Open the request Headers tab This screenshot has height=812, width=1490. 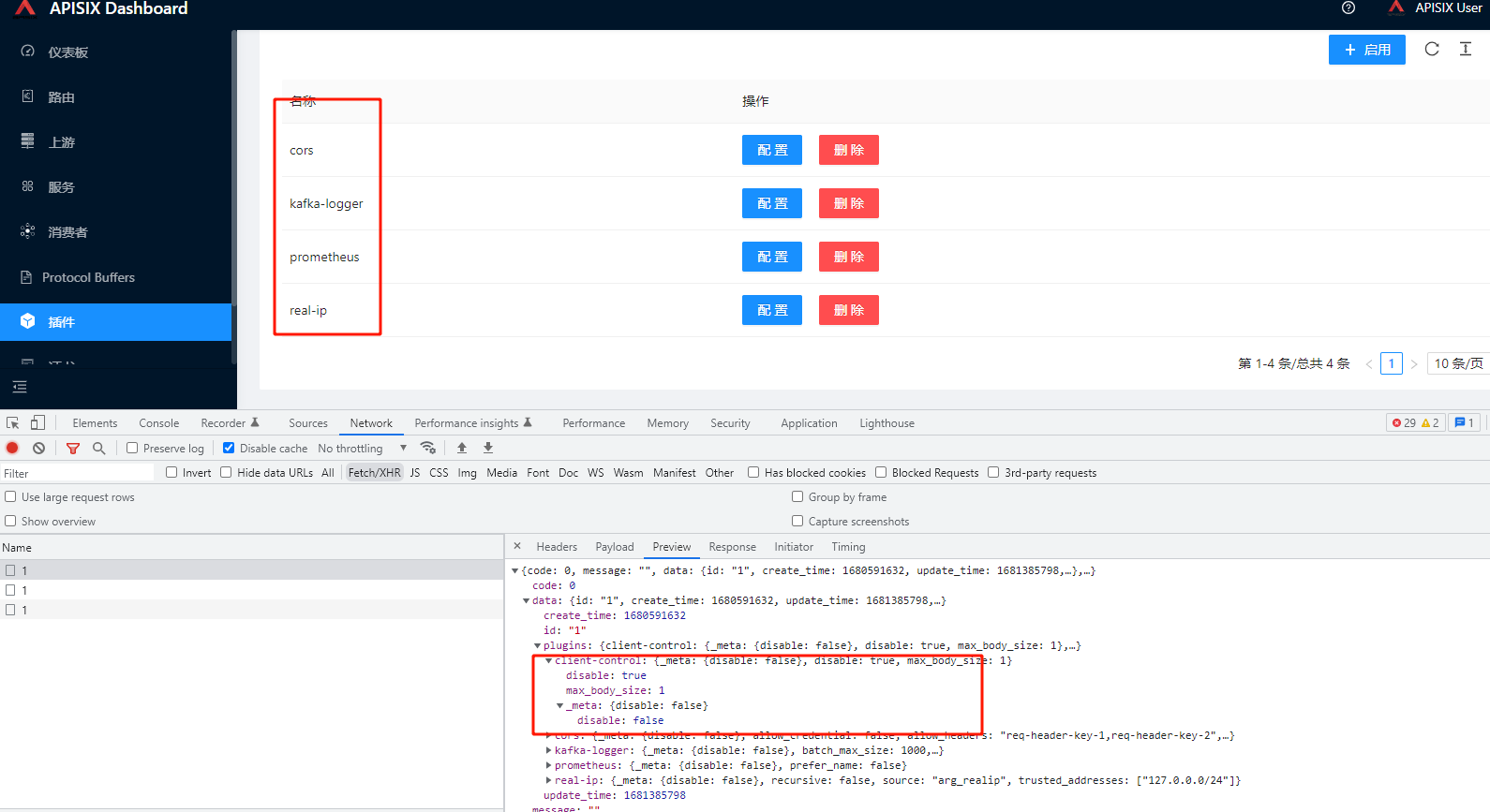(557, 547)
